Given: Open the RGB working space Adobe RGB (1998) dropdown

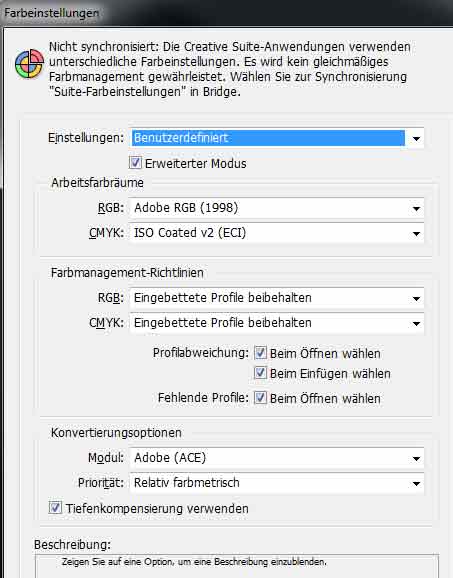Looking at the screenshot, I should click(x=276, y=208).
